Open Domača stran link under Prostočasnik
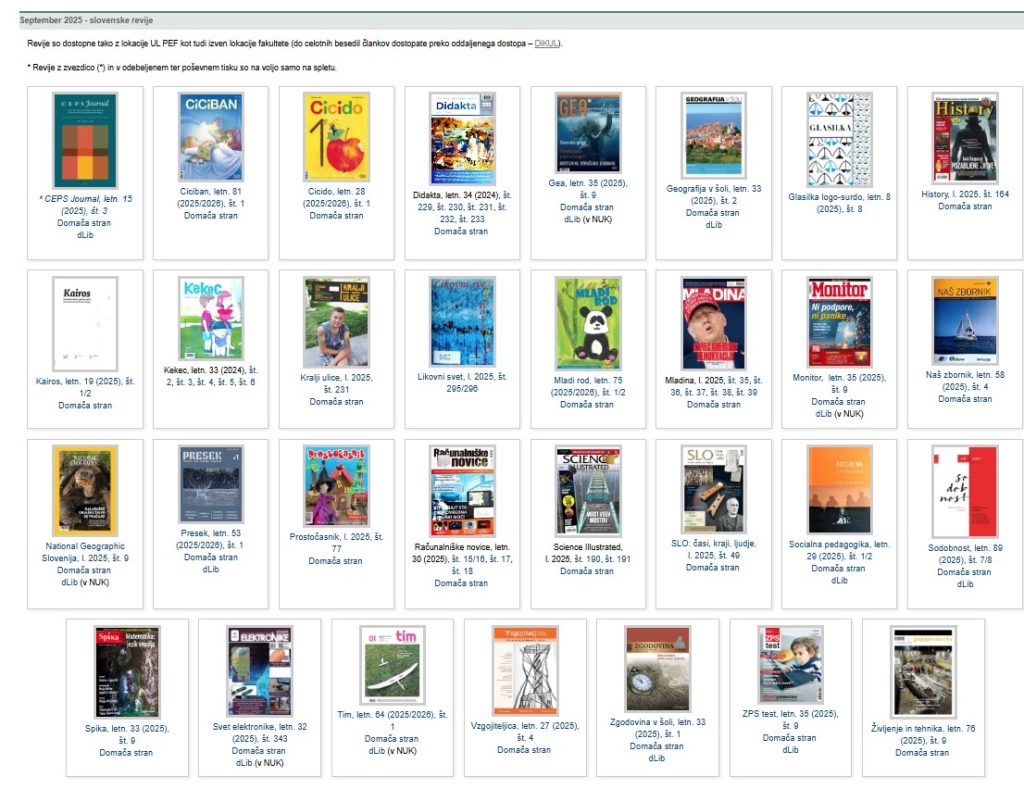Viewport: 1024px width, 789px height. pyautogui.click(x=335, y=561)
